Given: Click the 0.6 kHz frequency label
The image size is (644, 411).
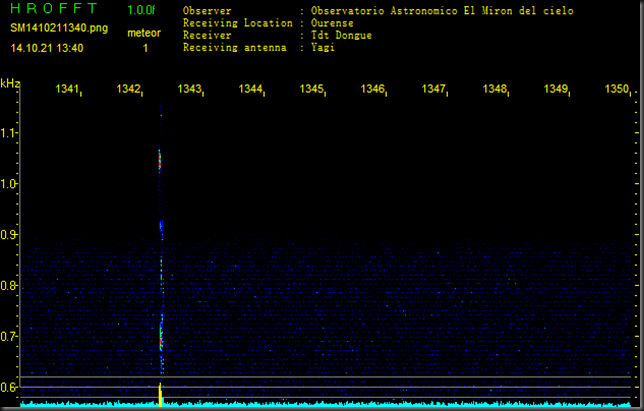Looking at the screenshot, I should click(x=8, y=387).
